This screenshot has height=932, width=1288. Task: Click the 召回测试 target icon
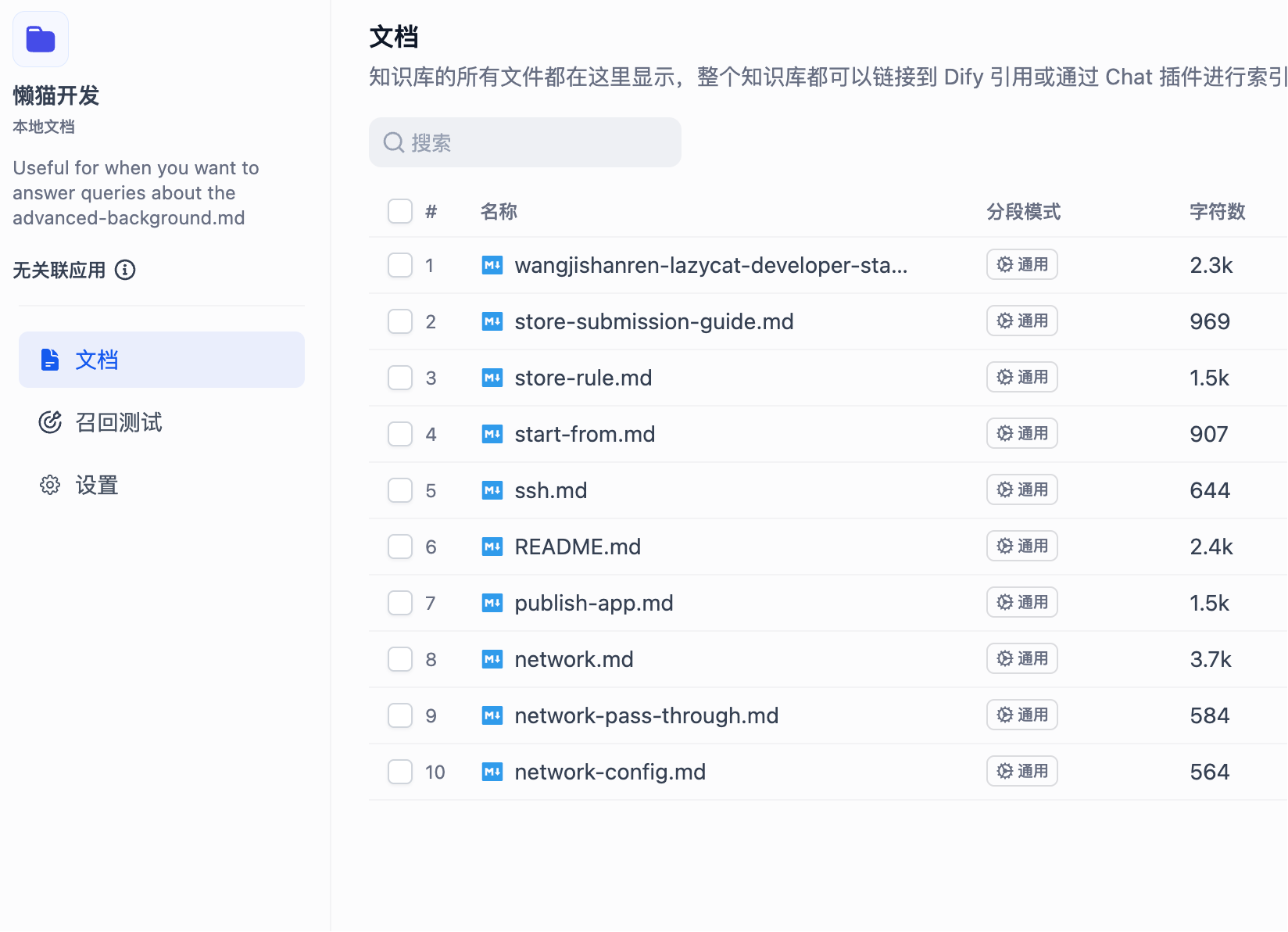click(50, 422)
